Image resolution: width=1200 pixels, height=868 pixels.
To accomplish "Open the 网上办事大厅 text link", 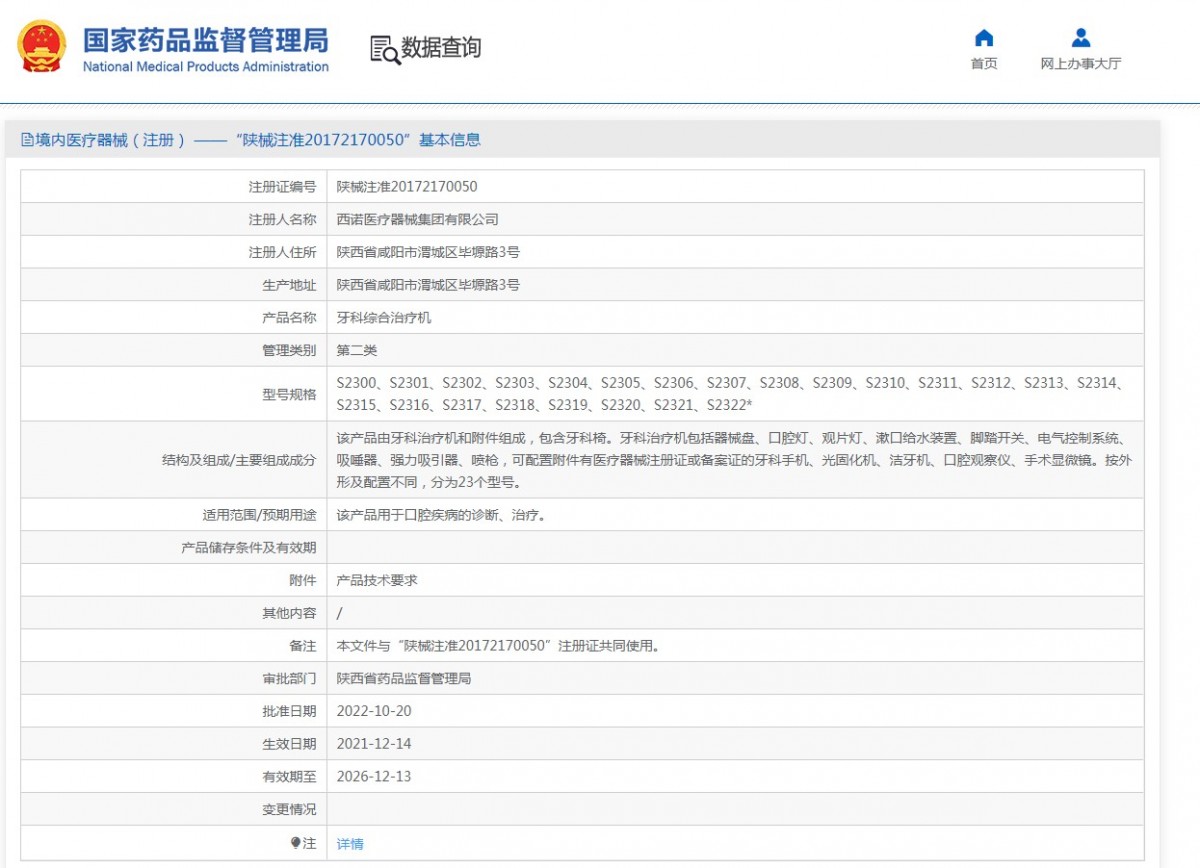I will (x=1080, y=64).
